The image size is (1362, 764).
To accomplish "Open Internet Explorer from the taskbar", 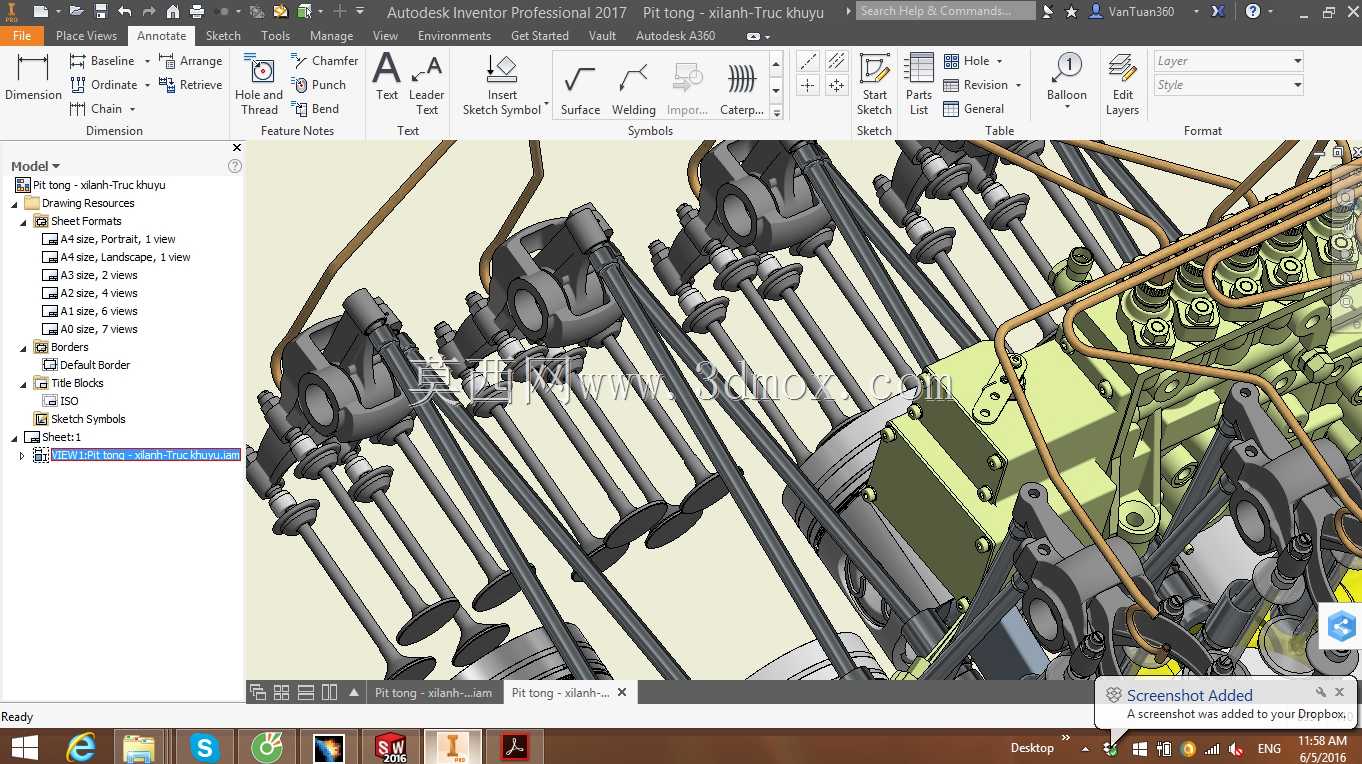I will [x=81, y=747].
